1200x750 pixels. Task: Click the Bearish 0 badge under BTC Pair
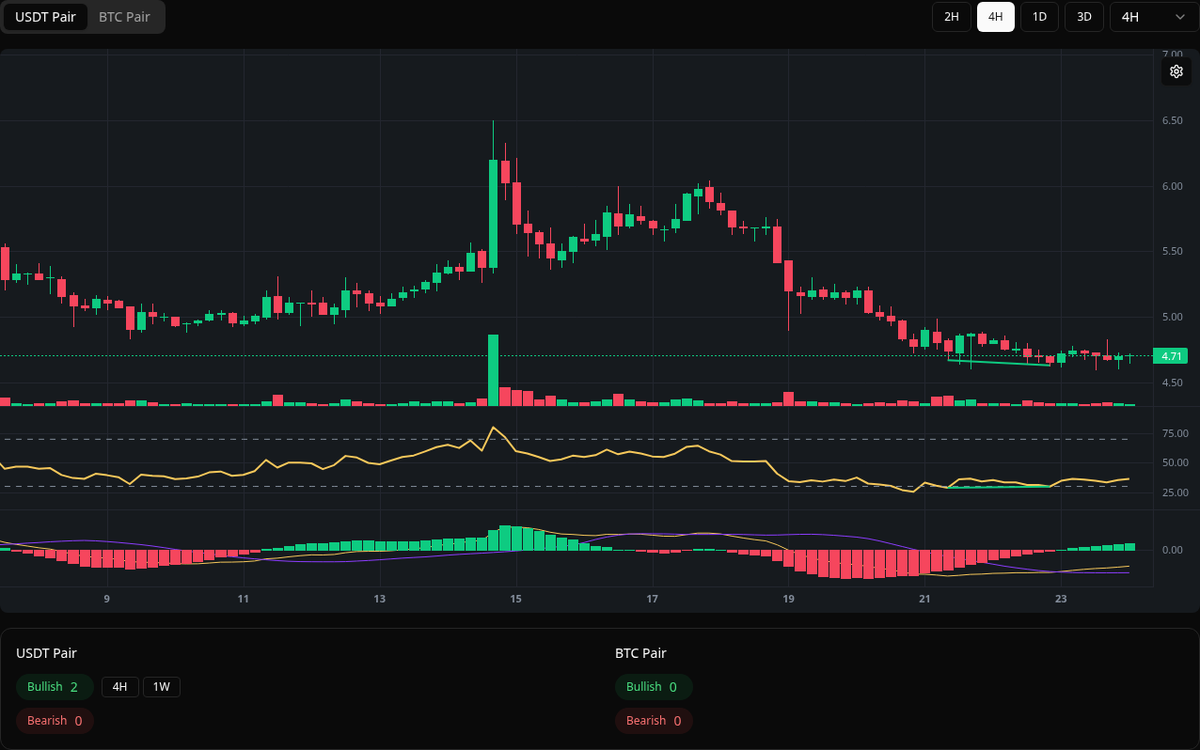point(654,720)
